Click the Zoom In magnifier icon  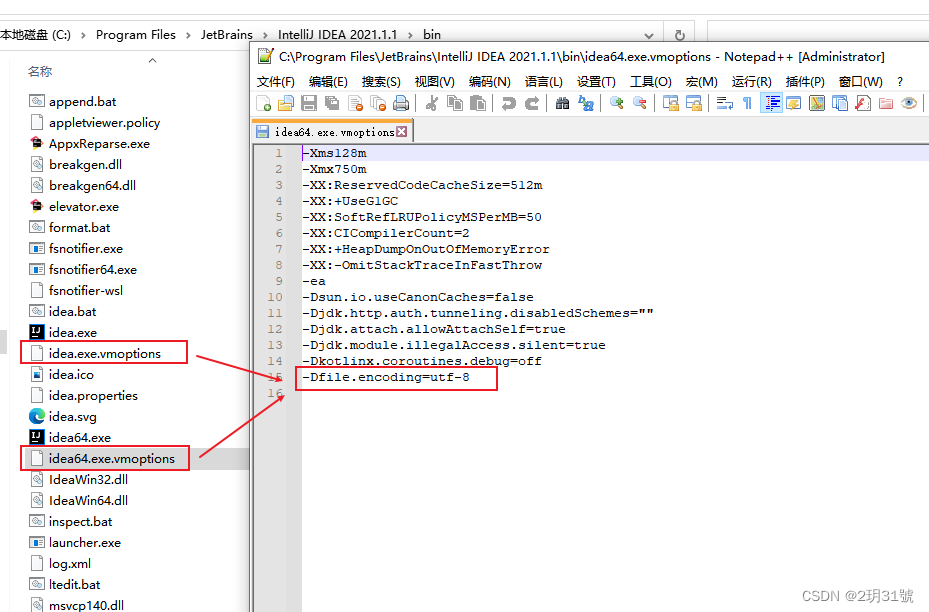[x=616, y=104]
